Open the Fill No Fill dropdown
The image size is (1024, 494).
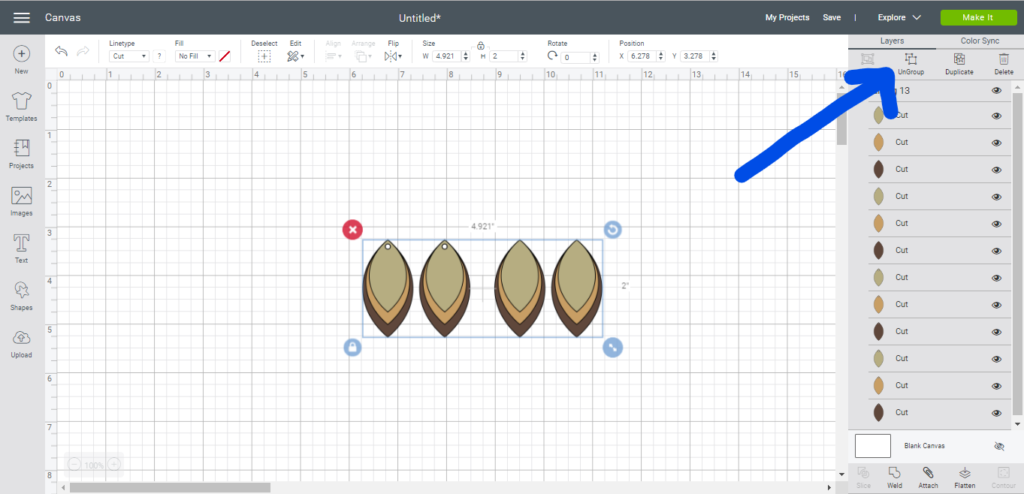[x=195, y=56]
